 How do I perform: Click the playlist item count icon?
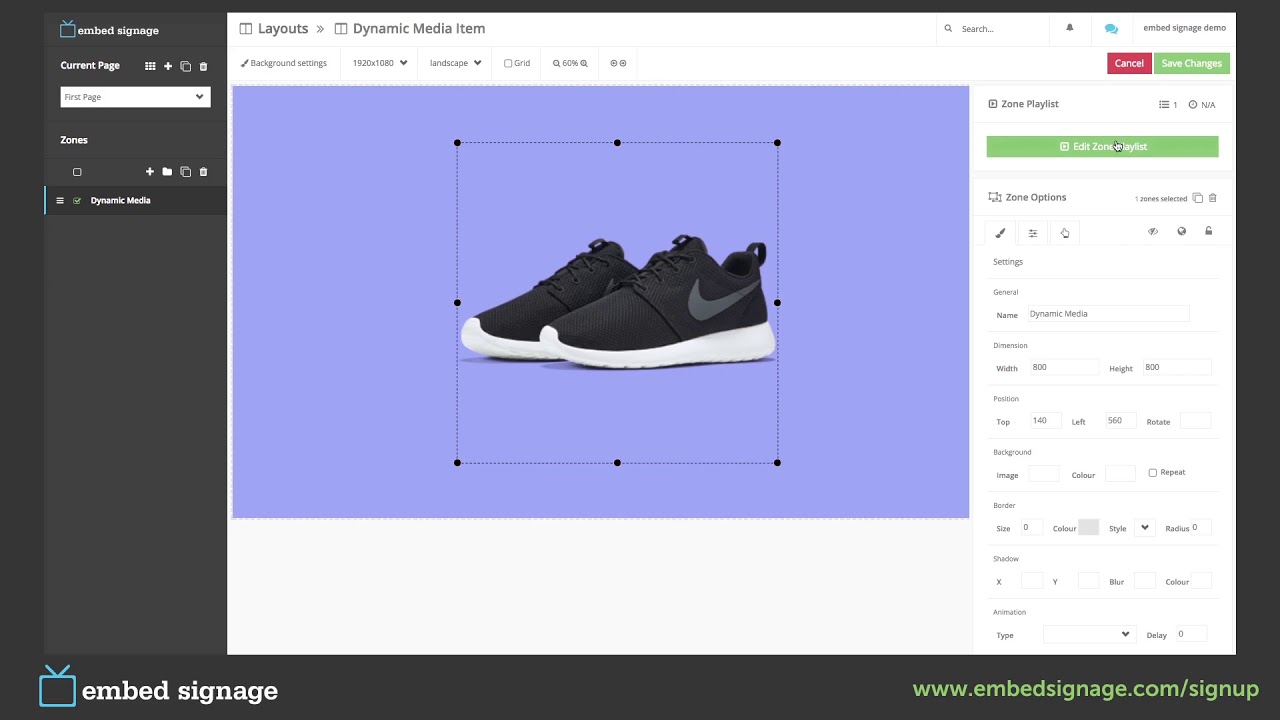coord(1164,104)
